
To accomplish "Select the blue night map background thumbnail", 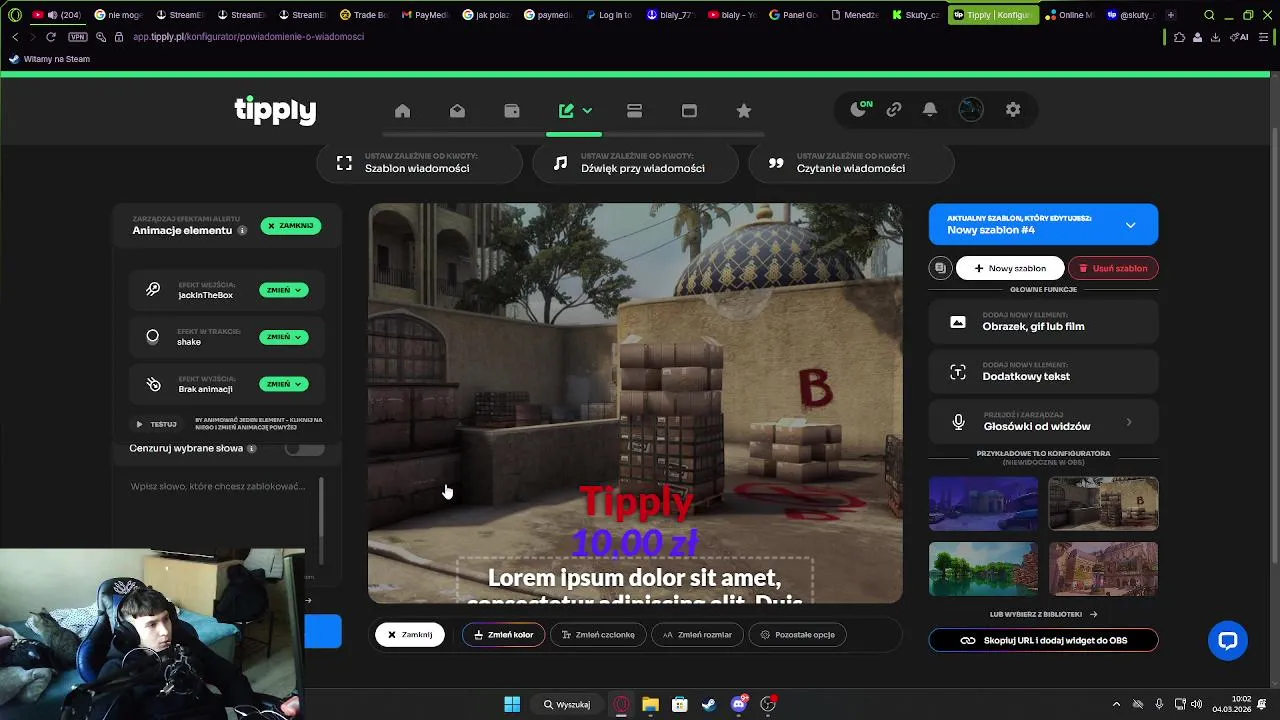I will (983, 503).
